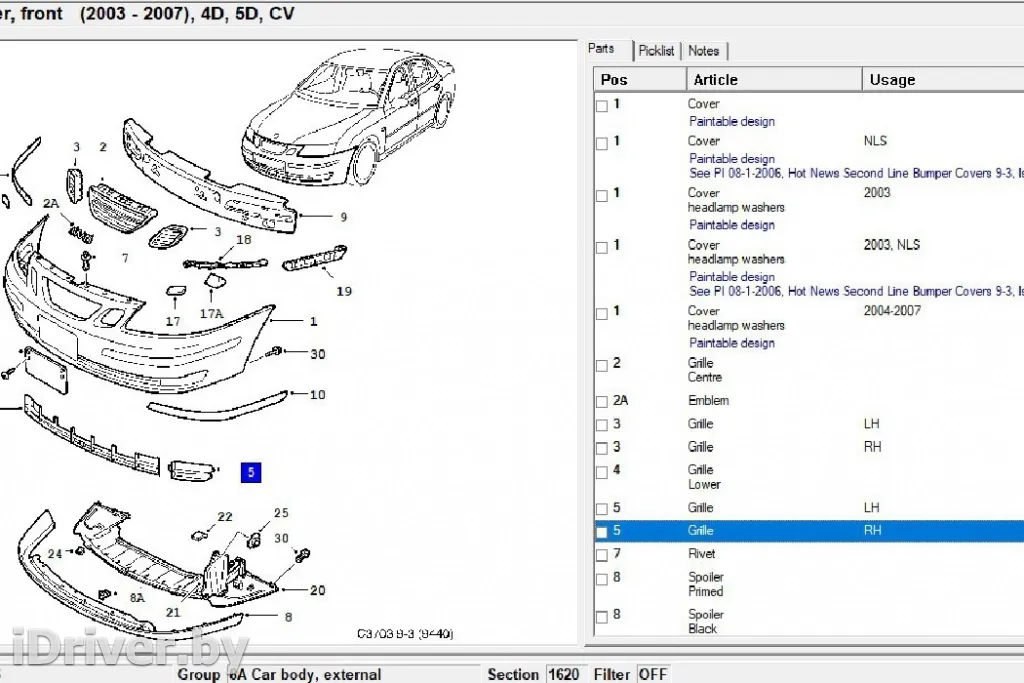This screenshot has height=683, width=1024.
Task: Open the Picklist tab
Action: tap(656, 51)
